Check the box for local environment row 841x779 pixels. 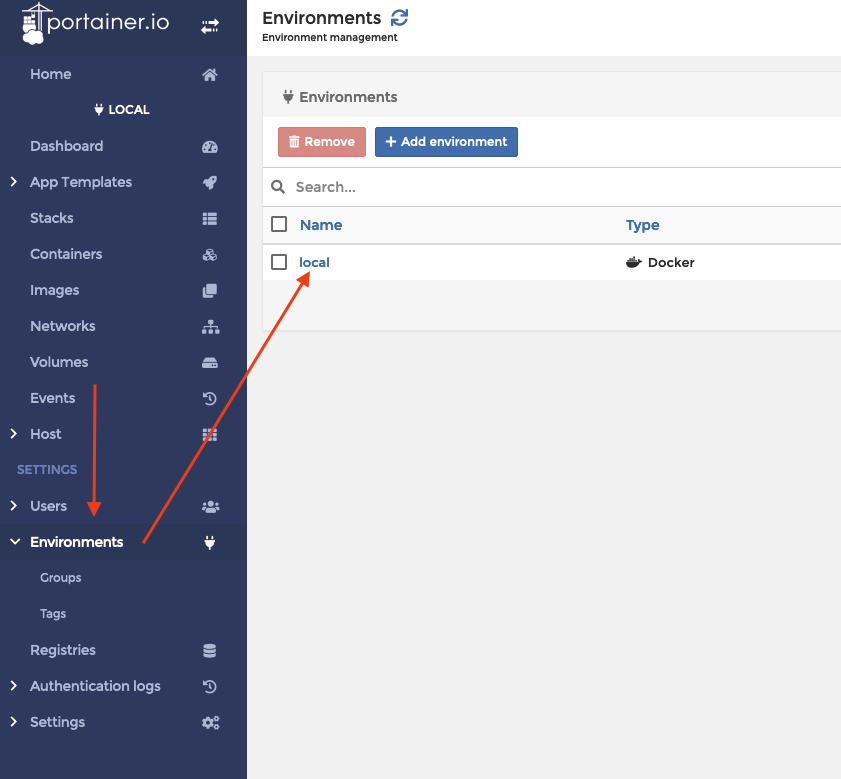(x=280, y=262)
